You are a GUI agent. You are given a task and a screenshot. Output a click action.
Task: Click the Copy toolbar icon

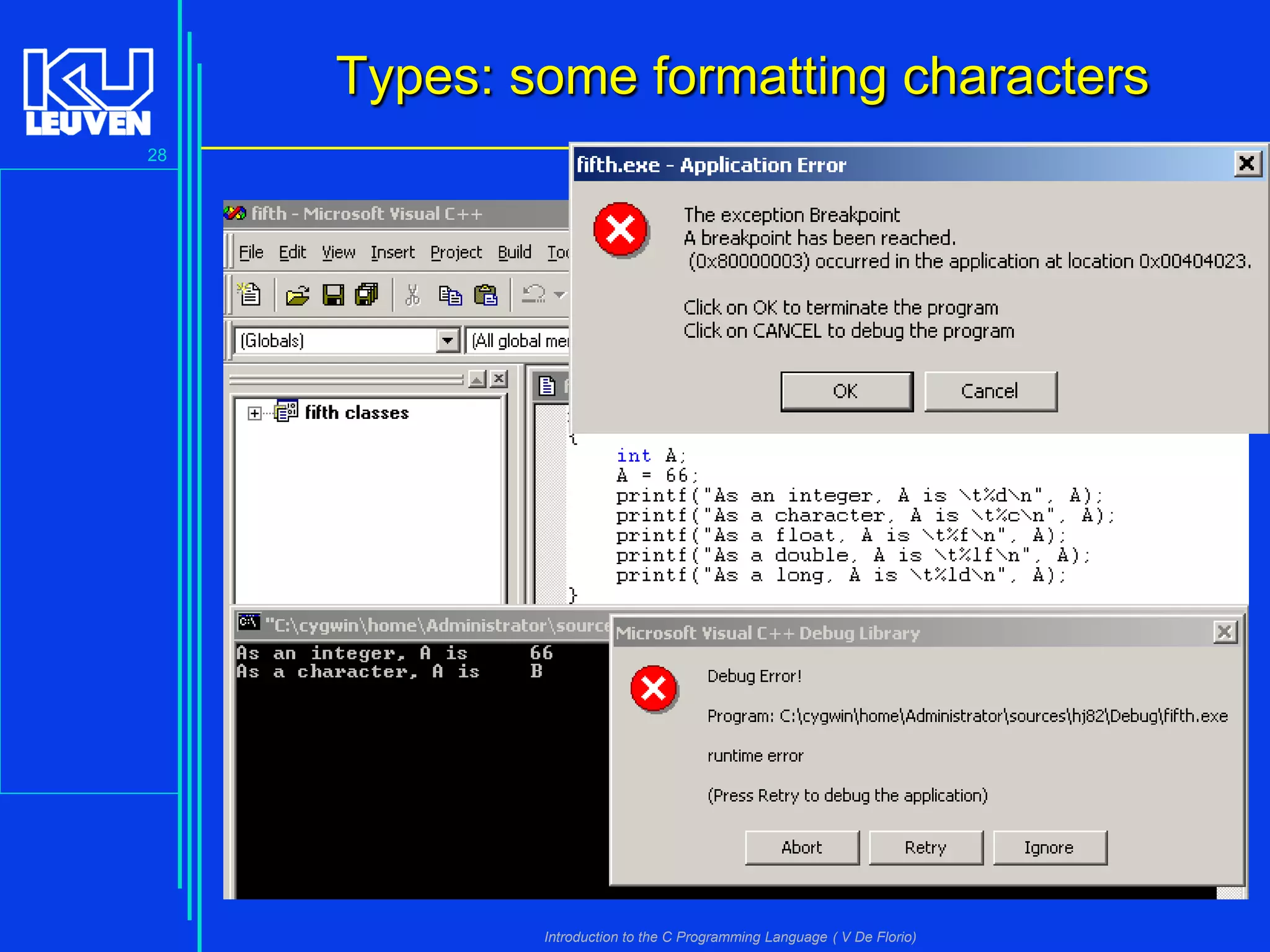tap(450, 295)
